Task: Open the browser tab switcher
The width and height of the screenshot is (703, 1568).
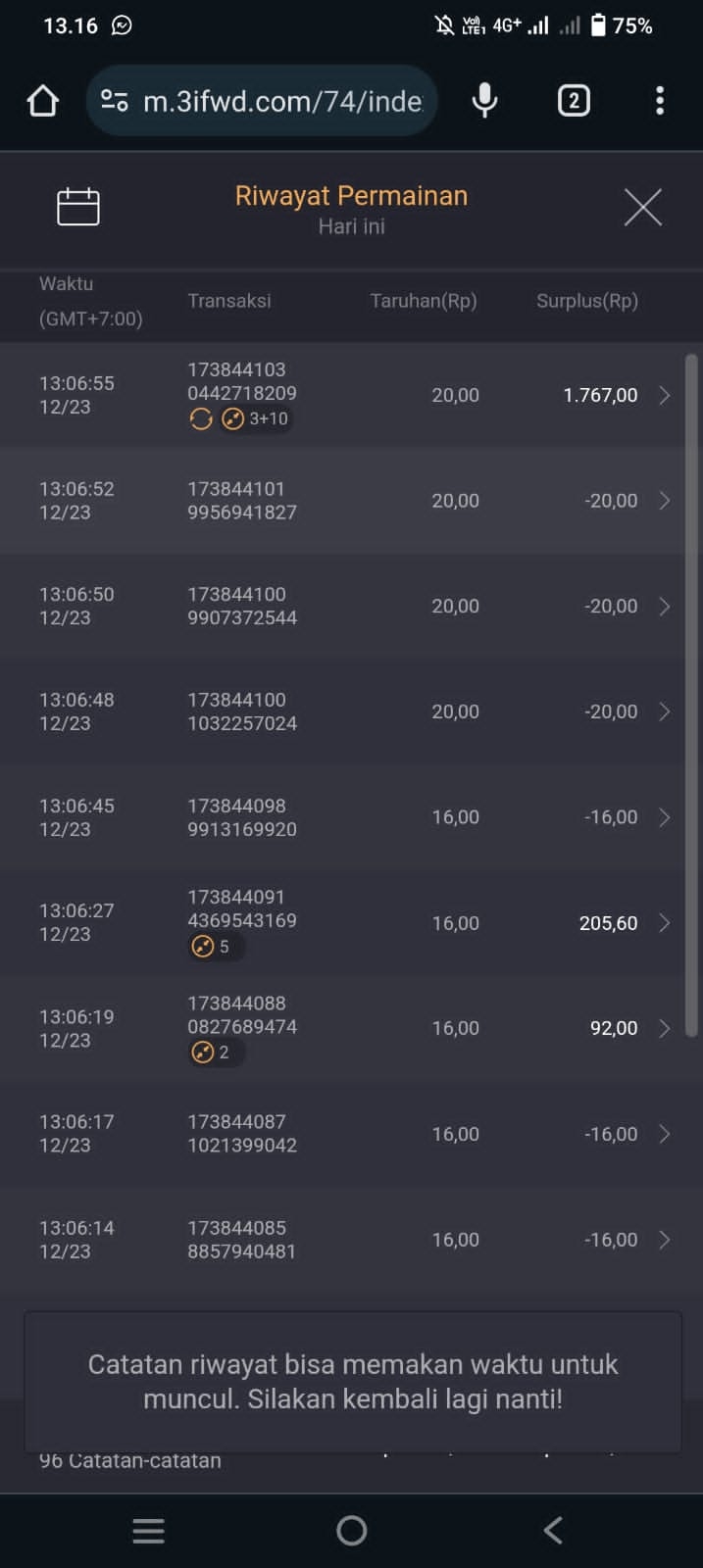Action: pos(574,101)
